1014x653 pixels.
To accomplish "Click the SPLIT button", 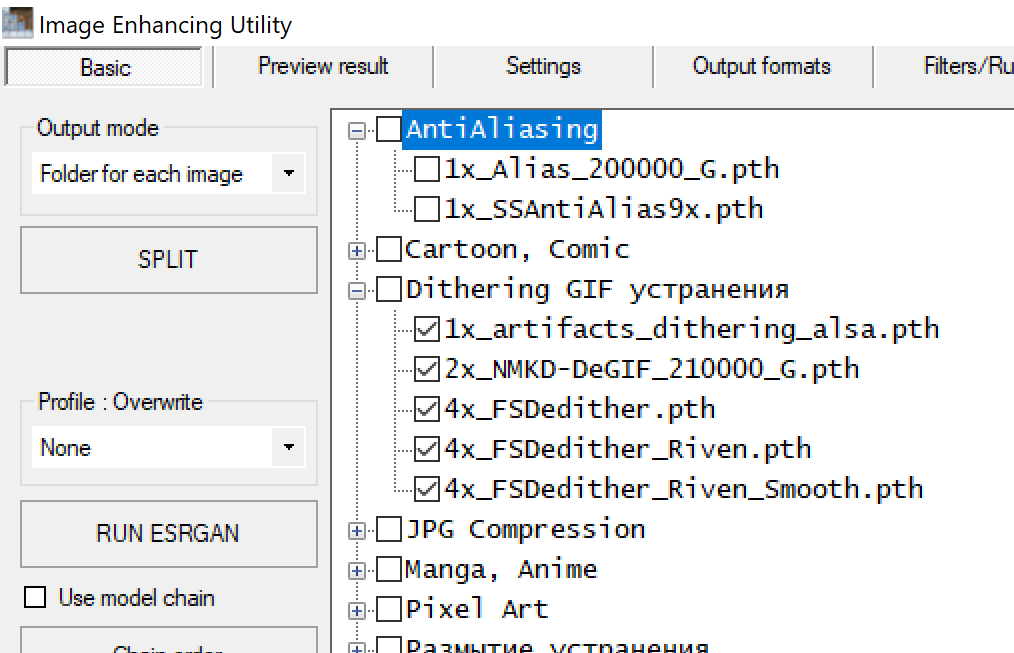I will (x=168, y=259).
